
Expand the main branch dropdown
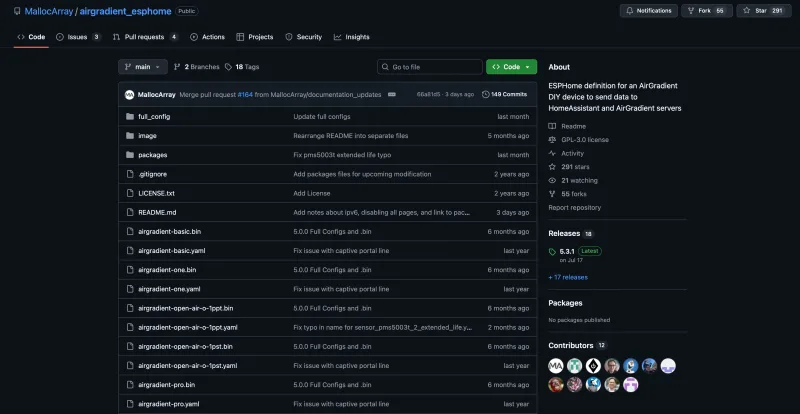(x=143, y=67)
